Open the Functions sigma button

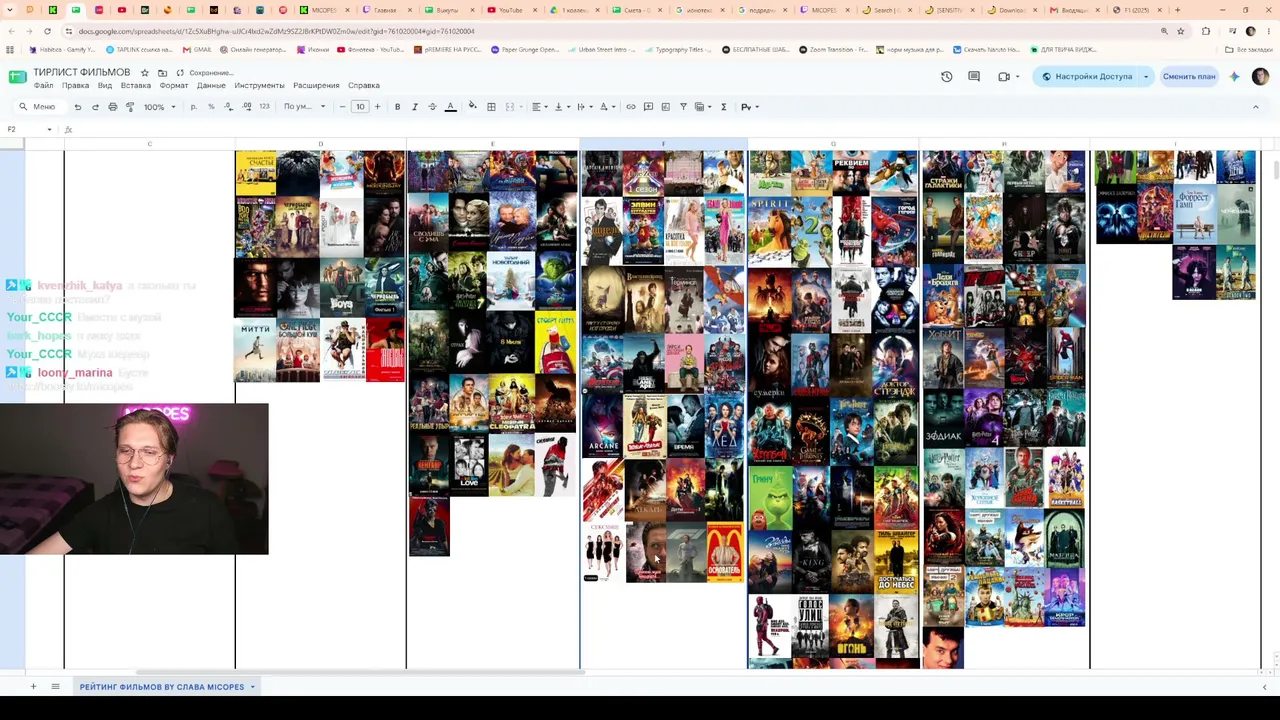coord(723,107)
